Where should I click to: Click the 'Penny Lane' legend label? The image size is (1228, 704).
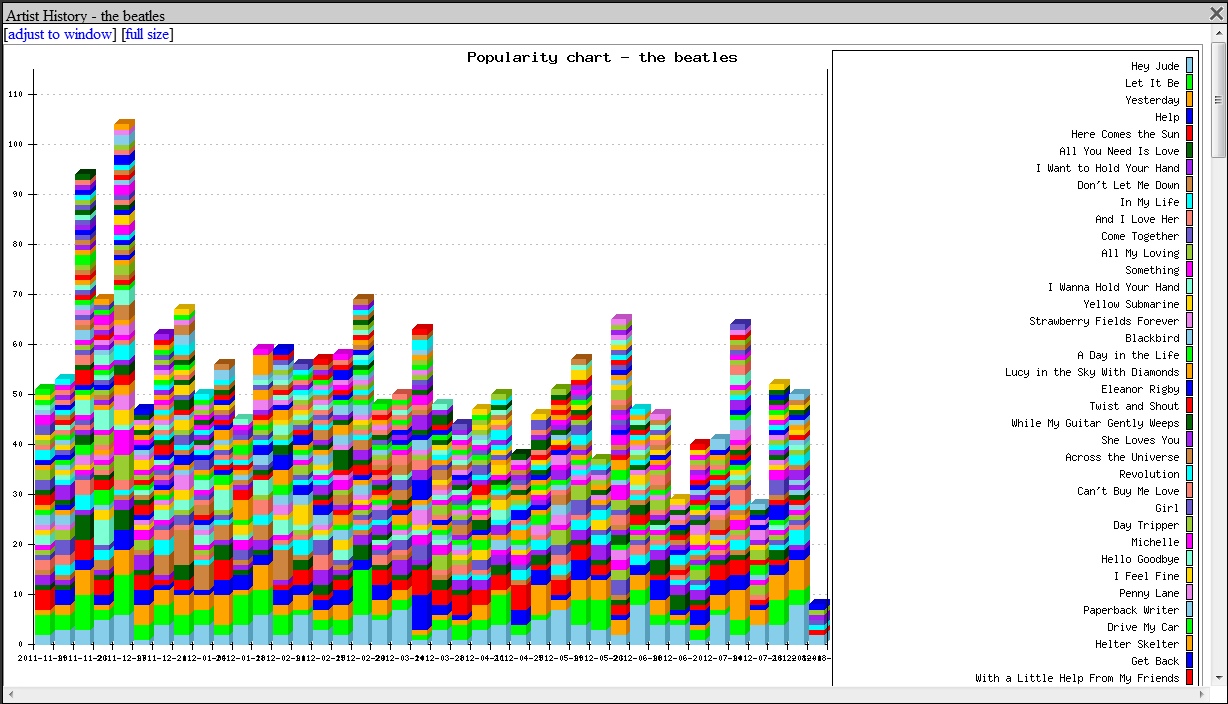(1149, 594)
